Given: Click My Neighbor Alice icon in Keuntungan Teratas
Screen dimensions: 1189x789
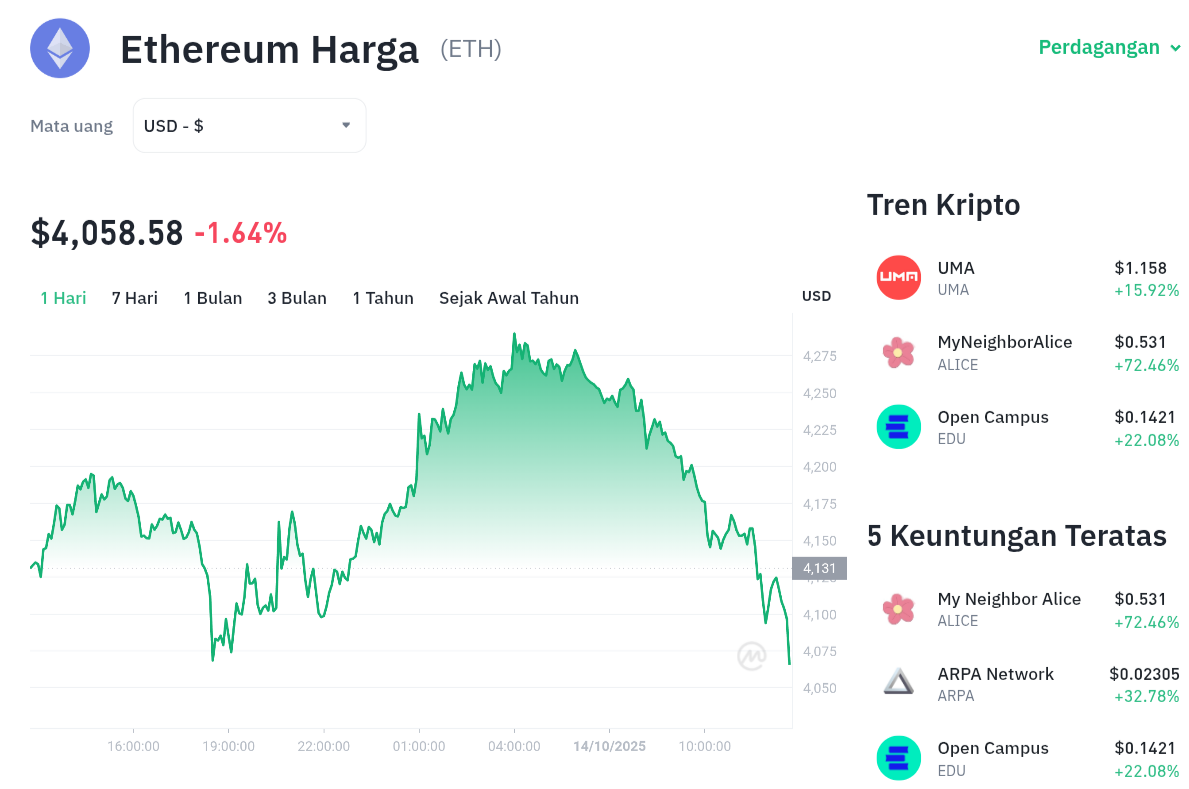Looking at the screenshot, I should coord(898,609).
